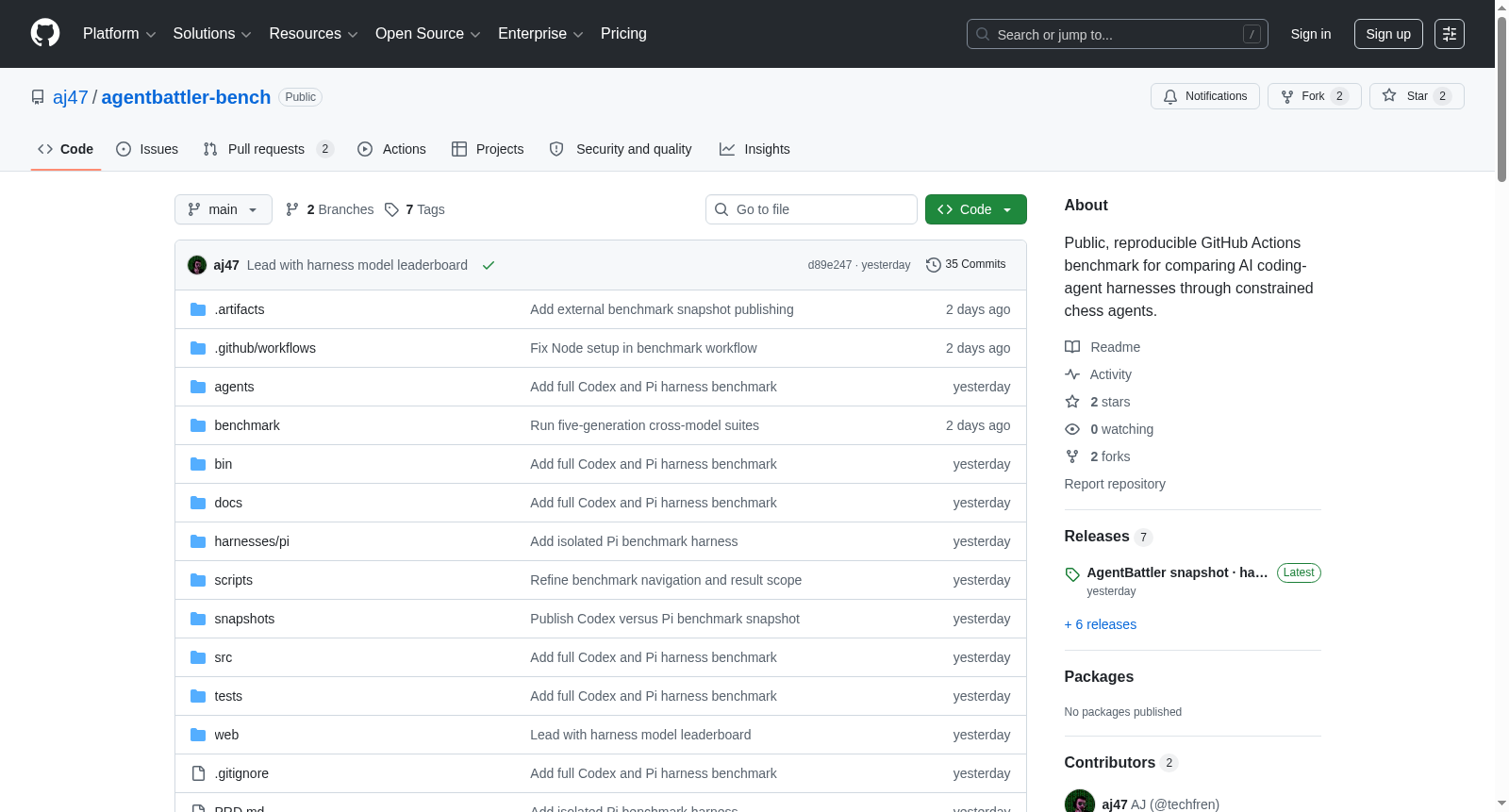The image size is (1509, 812).
Task: Click the tests folder icon
Action: [198, 696]
